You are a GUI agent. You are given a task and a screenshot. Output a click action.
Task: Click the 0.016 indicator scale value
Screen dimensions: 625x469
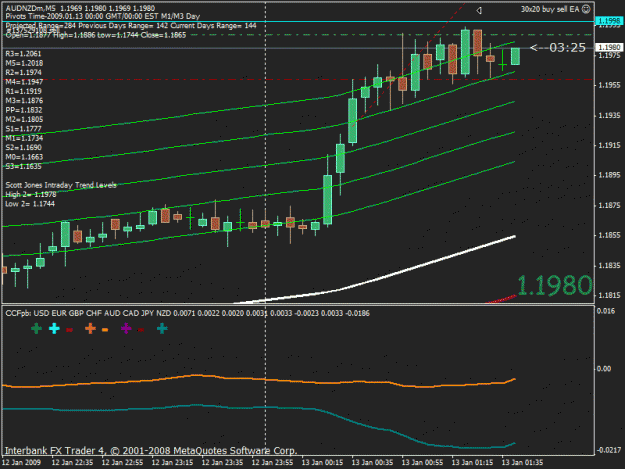click(605, 311)
